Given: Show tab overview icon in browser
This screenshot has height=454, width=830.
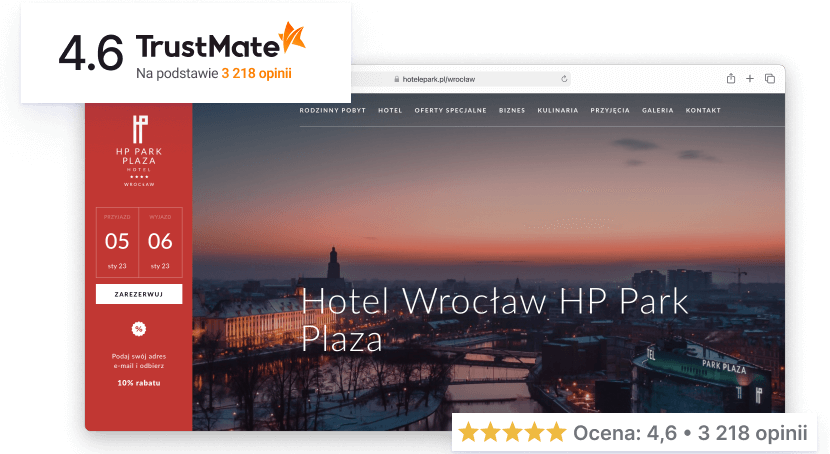Looking at the screenshot, I should [770, 78].
